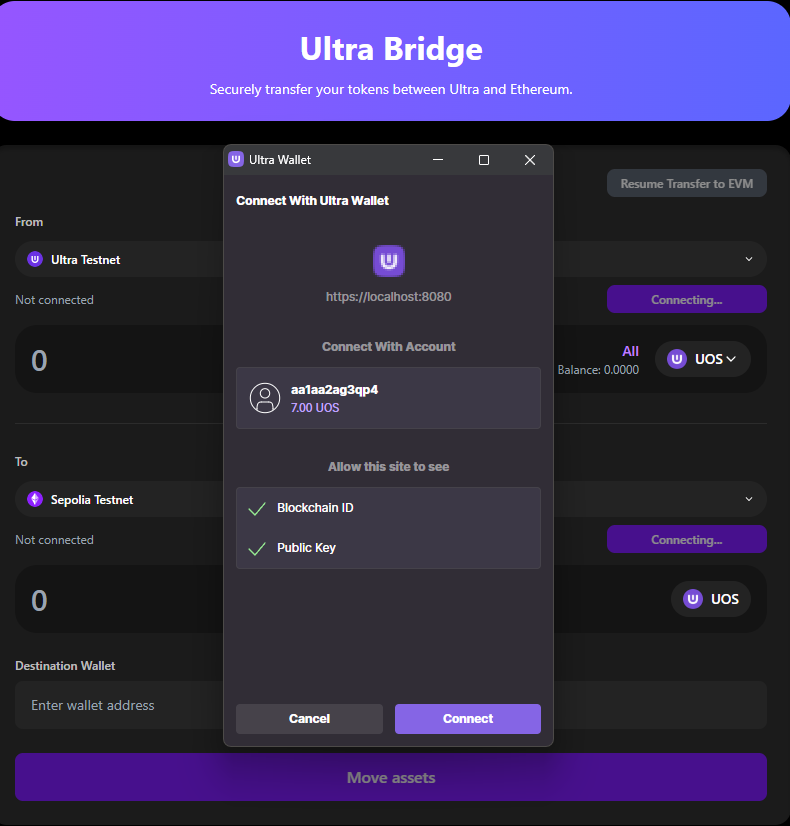Expand the To network dropdown
Viewport: 790px width, 826px height.
click(x=748, y=499)
